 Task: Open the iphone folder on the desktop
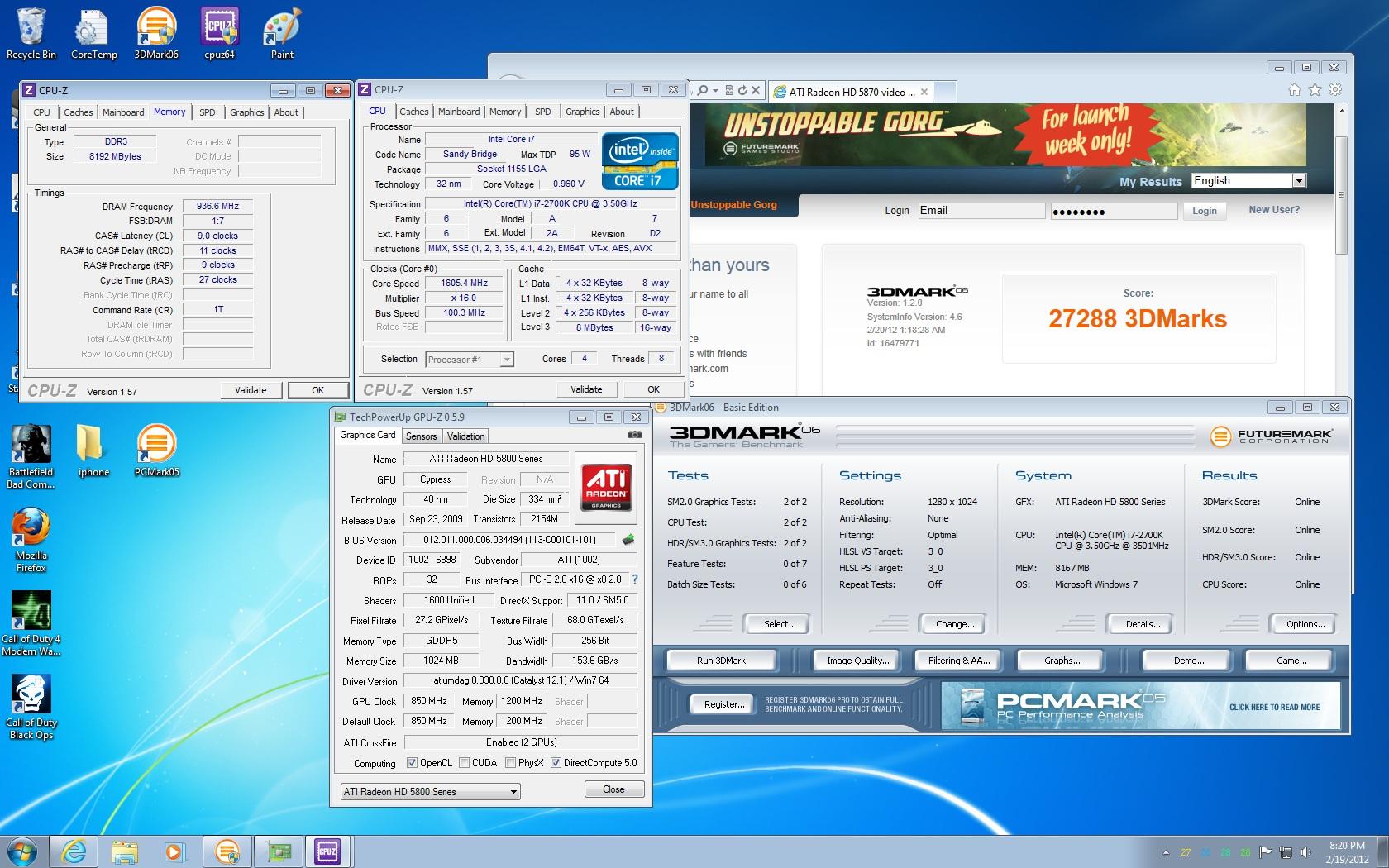click(x=93, y=451)
